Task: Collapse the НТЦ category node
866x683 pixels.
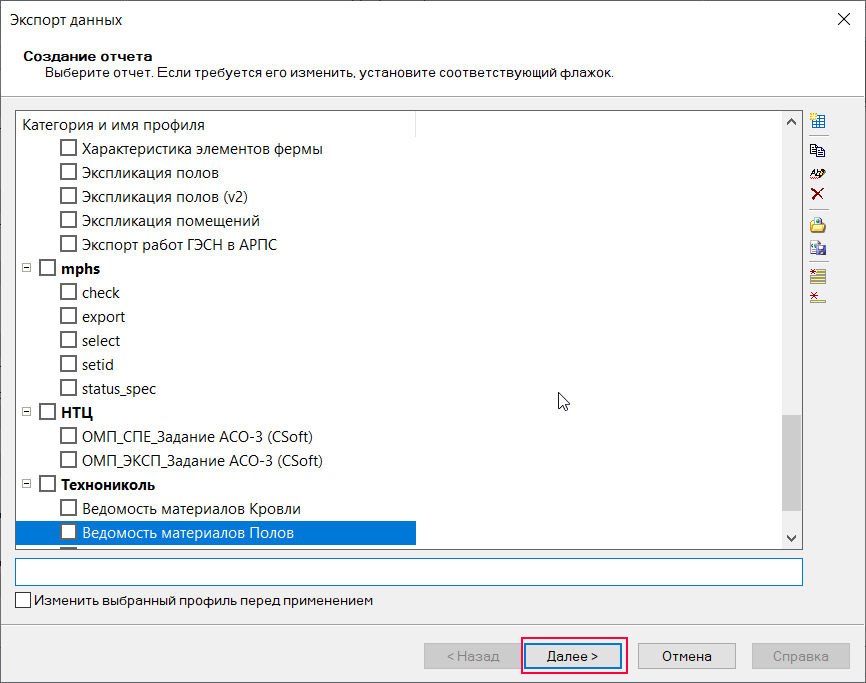Action: [26, 413]
